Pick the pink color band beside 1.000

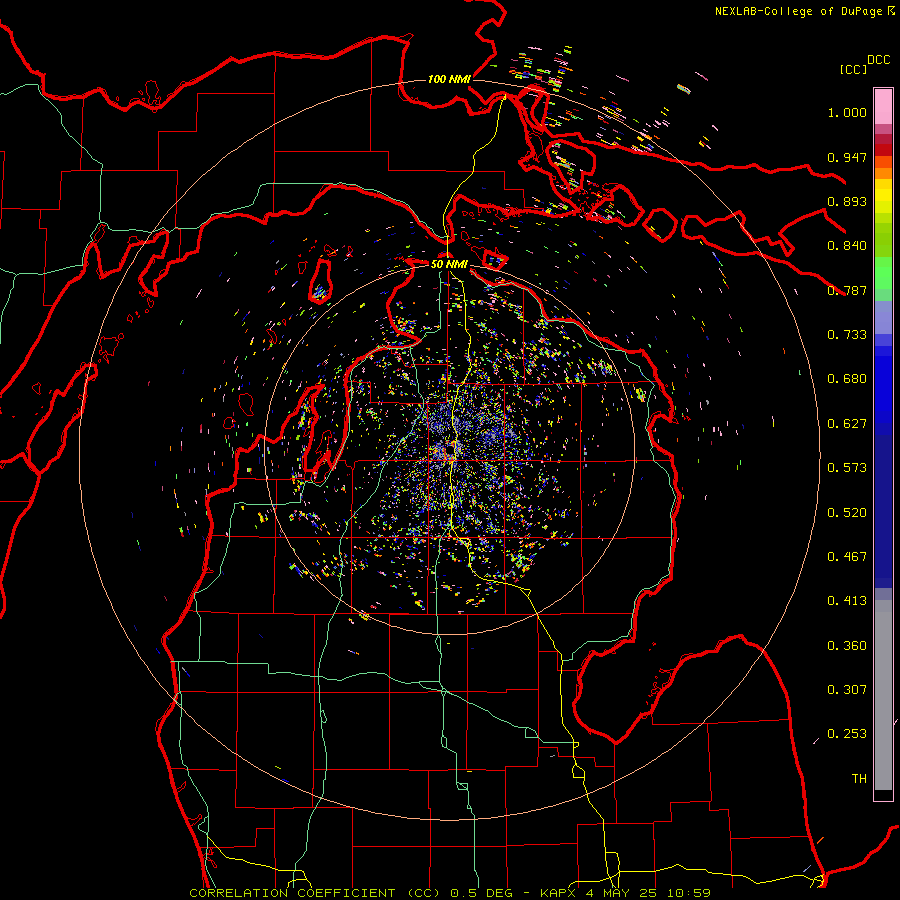coord(883,107)
